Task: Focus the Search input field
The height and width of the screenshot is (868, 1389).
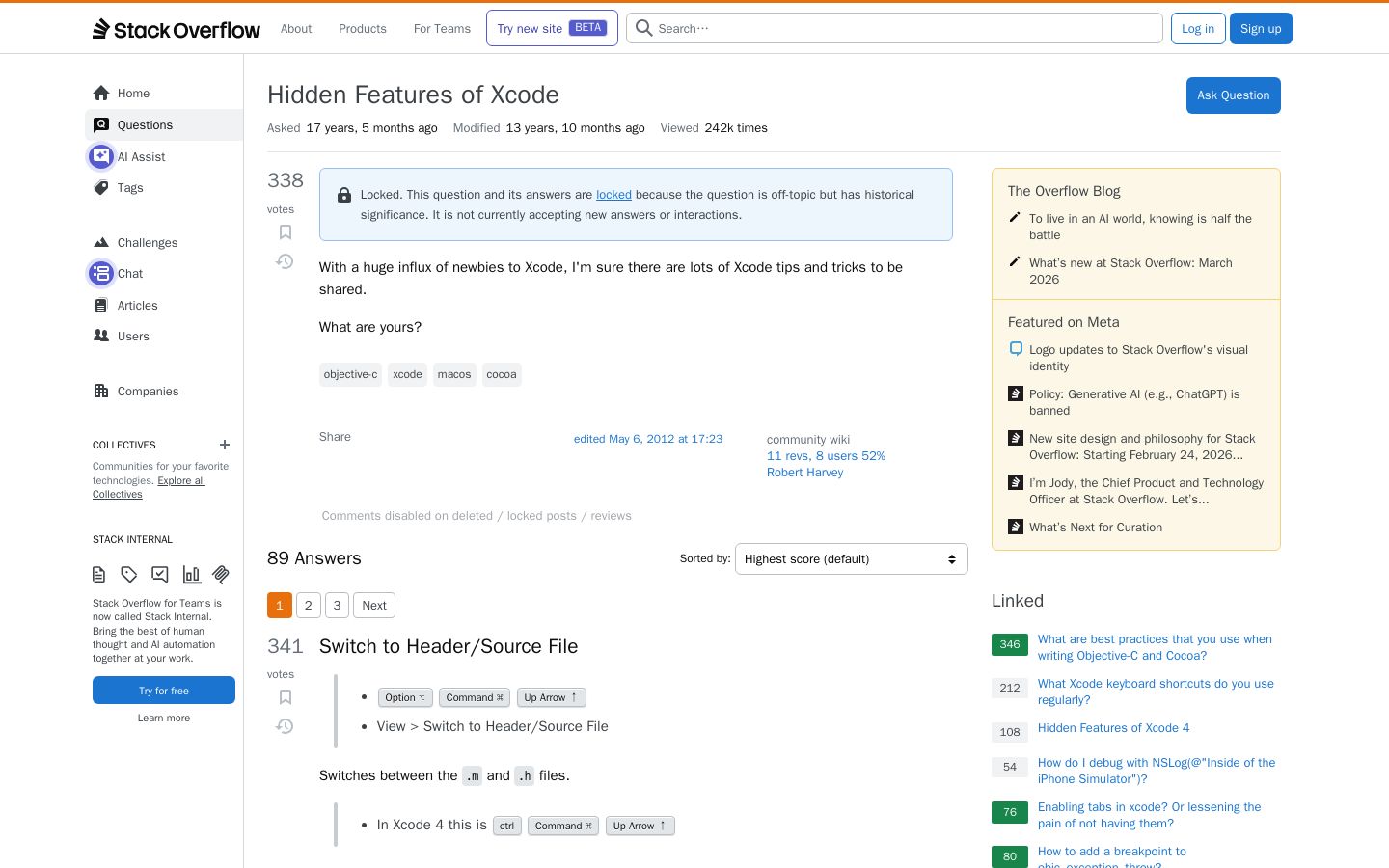Action: pyautogui.click(x=894, y=28)
